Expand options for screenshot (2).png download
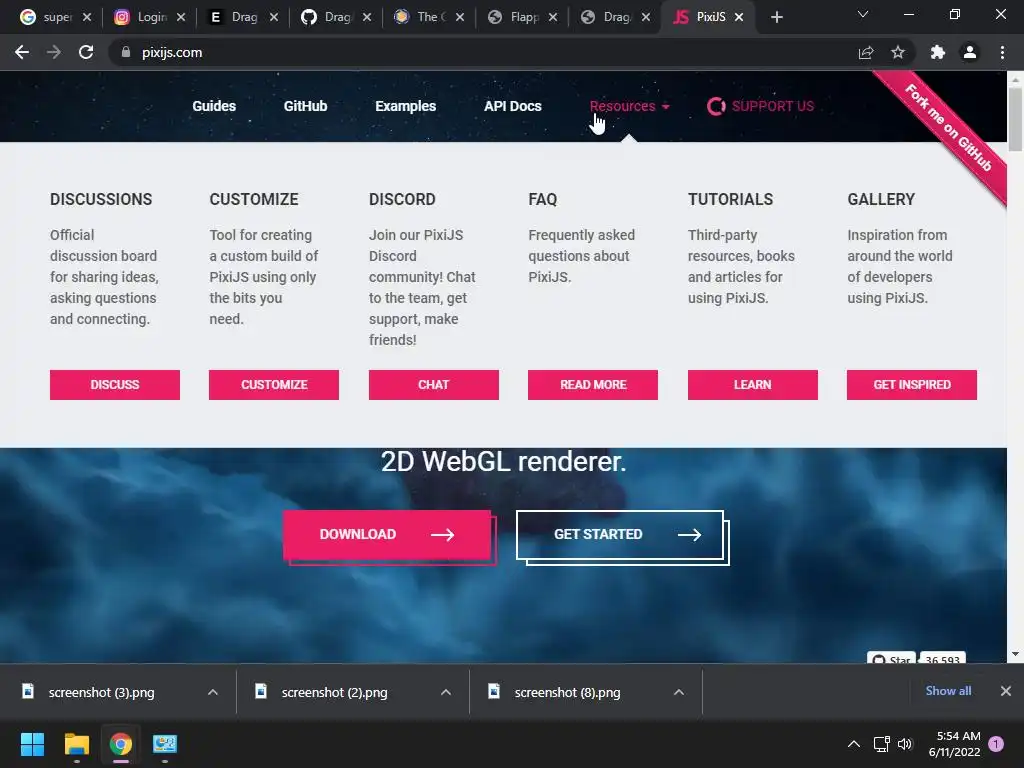The height and width of the screenshot is (768, 1024). 446,692
